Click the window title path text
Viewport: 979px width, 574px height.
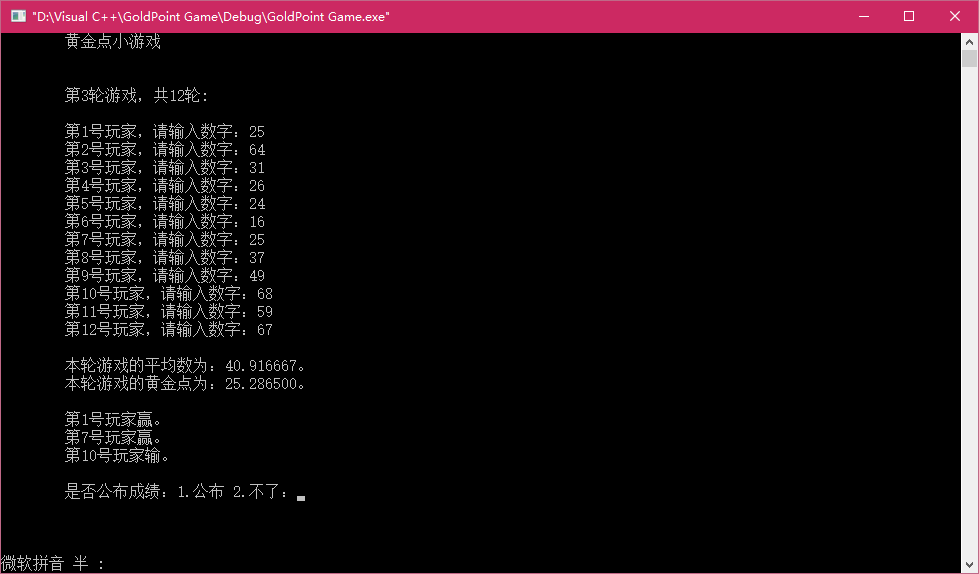[211, 17]
